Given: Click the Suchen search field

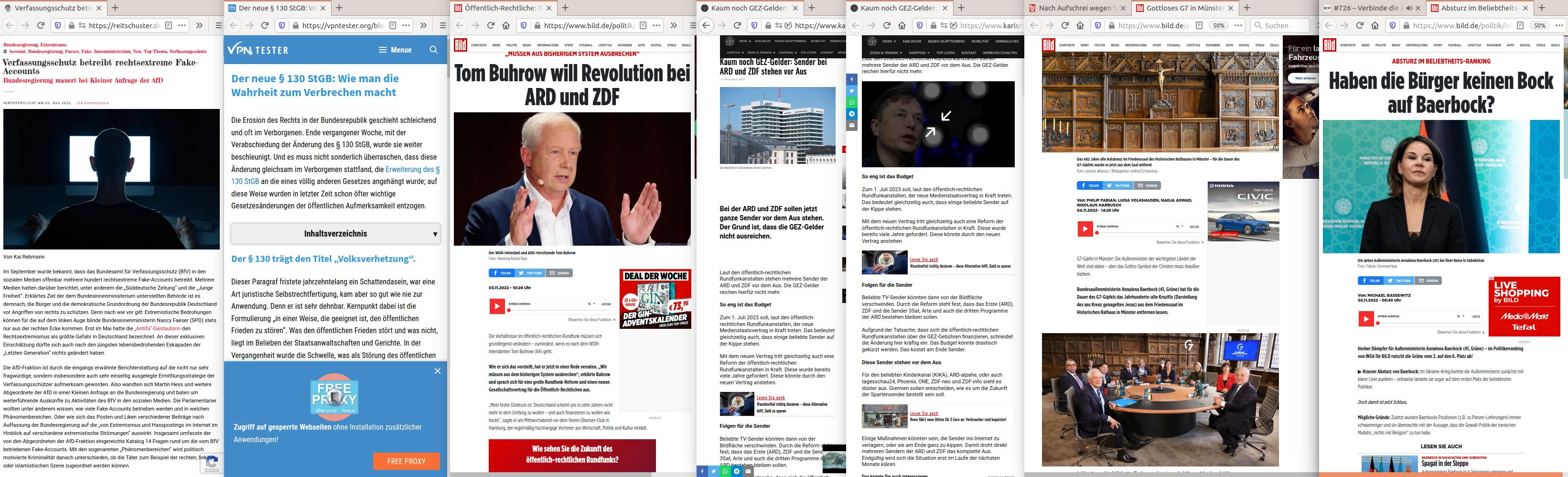Looking at the screenshot, I should pyautogui.click(x=1280, y=26).
